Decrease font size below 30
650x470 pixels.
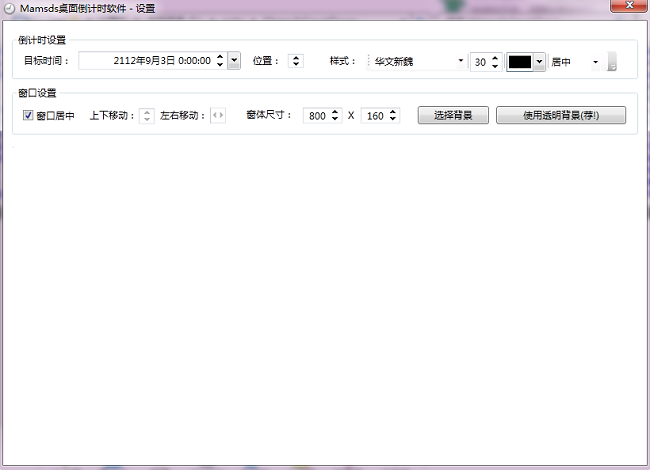495,66
